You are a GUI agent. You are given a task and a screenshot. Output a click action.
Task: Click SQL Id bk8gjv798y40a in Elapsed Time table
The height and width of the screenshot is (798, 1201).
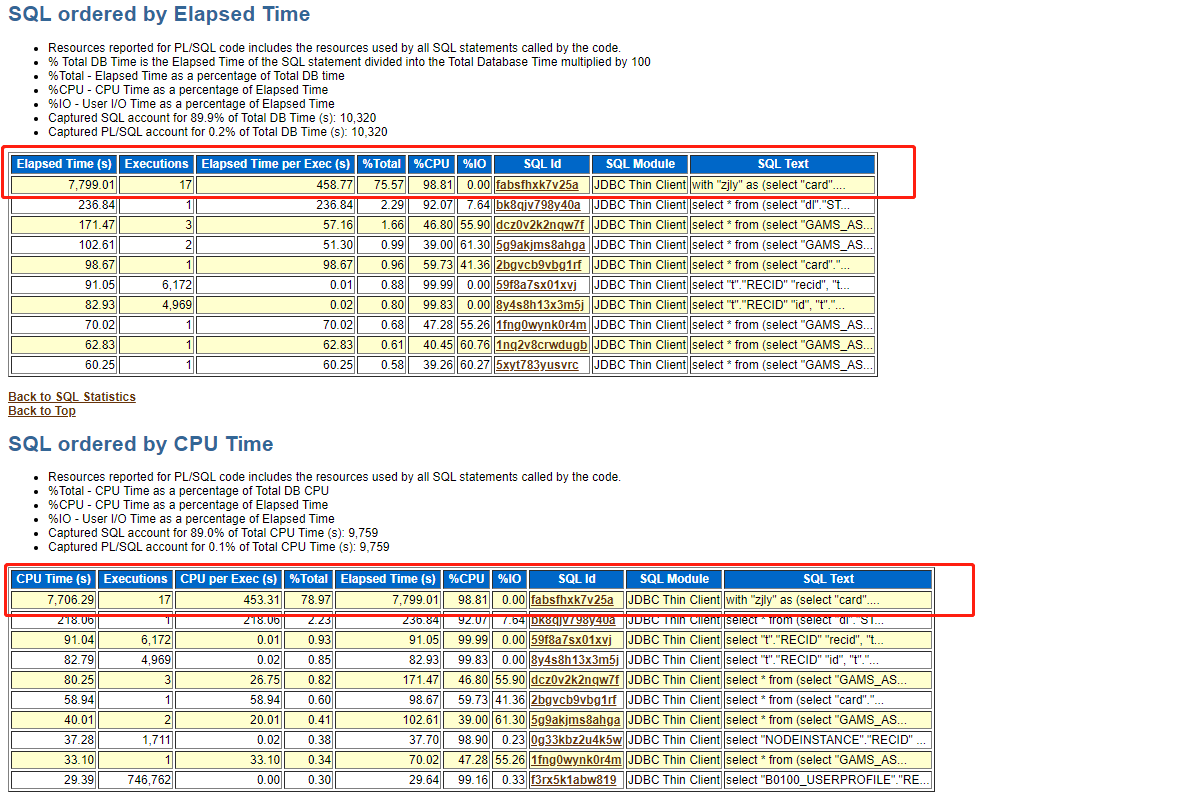[538, 205]
